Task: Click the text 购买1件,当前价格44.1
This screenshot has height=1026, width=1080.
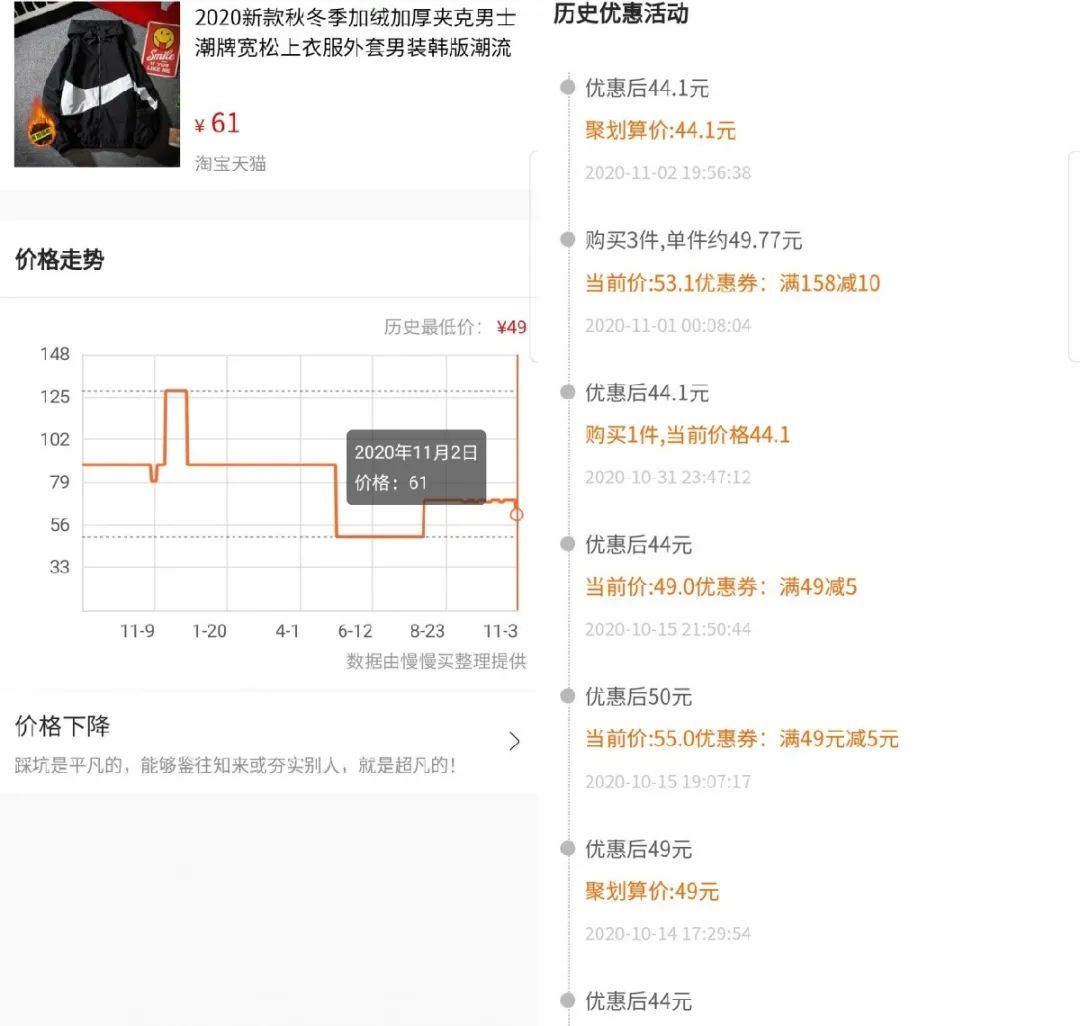Action: (687, 435)
